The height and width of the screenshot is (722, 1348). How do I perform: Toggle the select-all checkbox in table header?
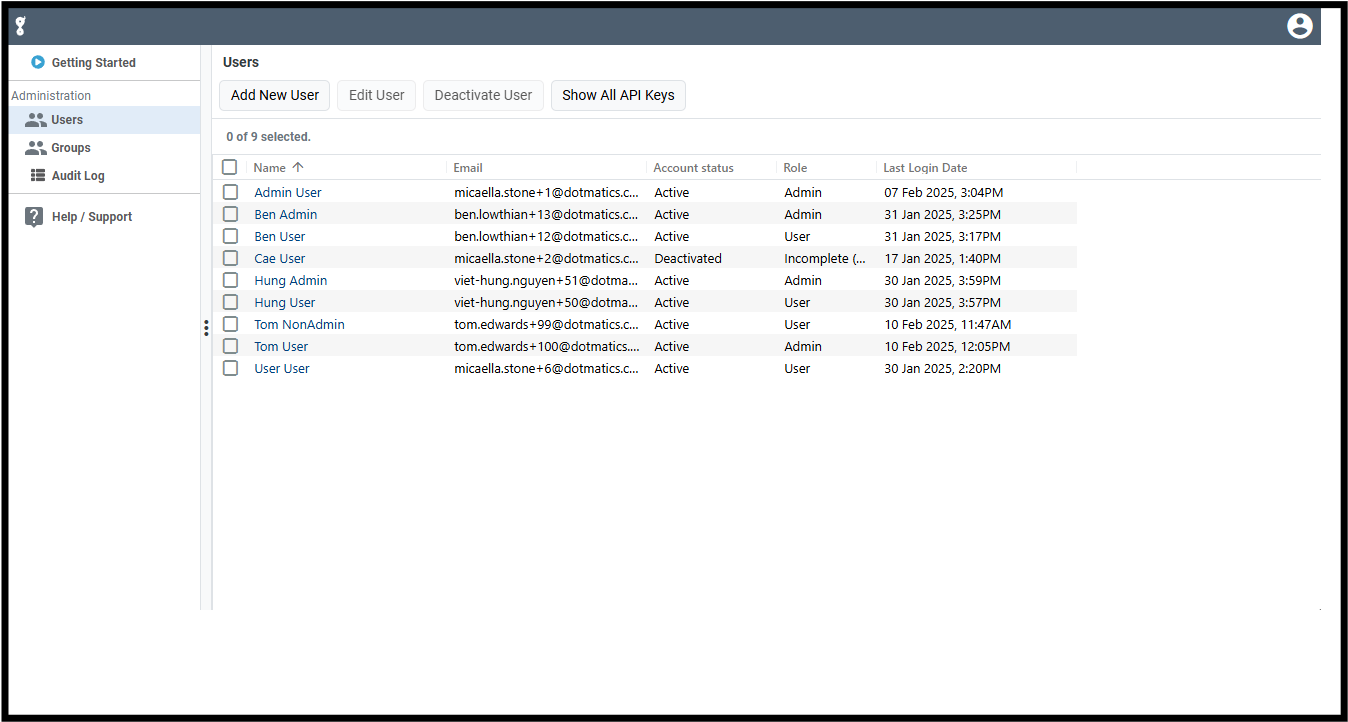point(230,167)
